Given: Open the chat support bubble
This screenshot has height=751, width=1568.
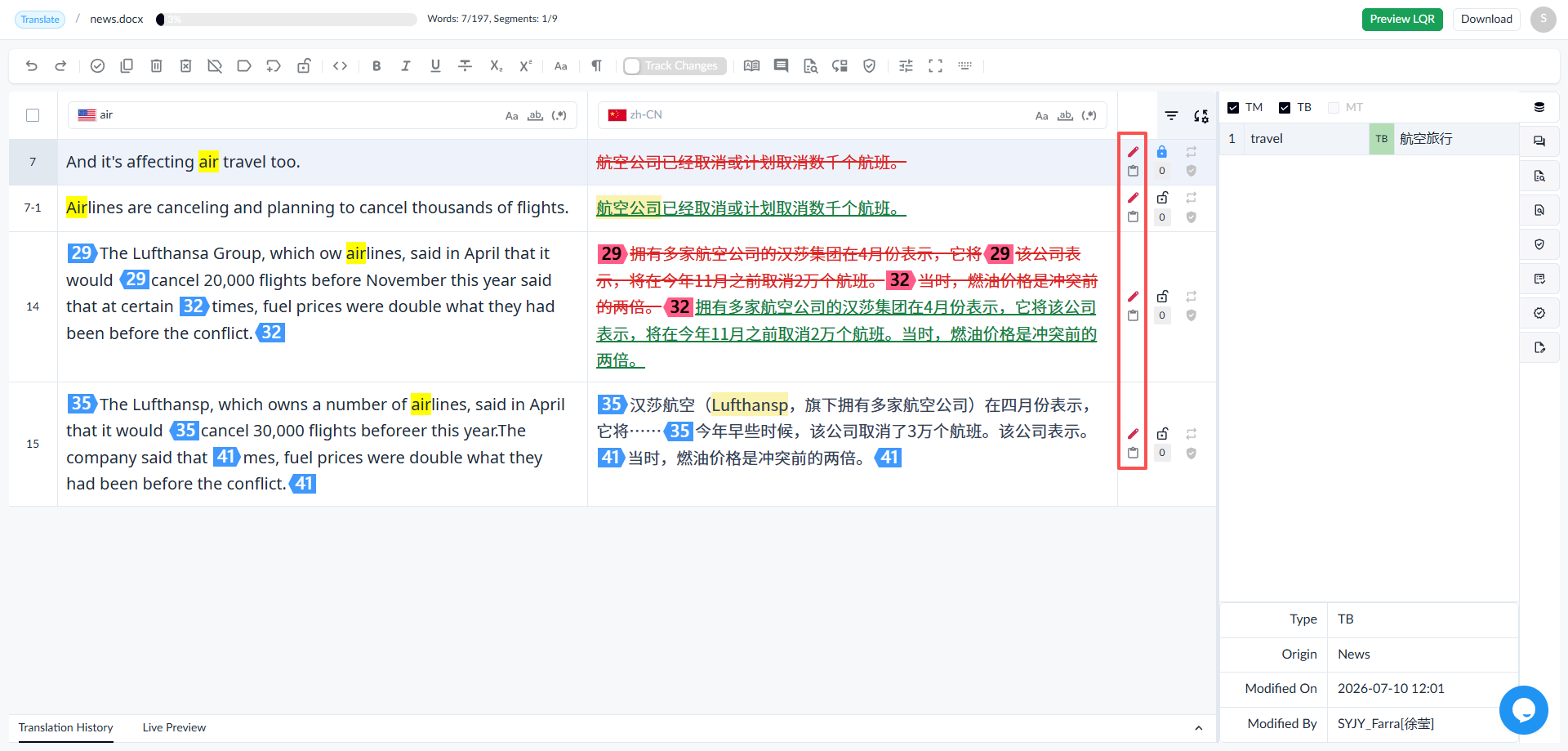Looking at the screenshot, I should (1523, 710).
